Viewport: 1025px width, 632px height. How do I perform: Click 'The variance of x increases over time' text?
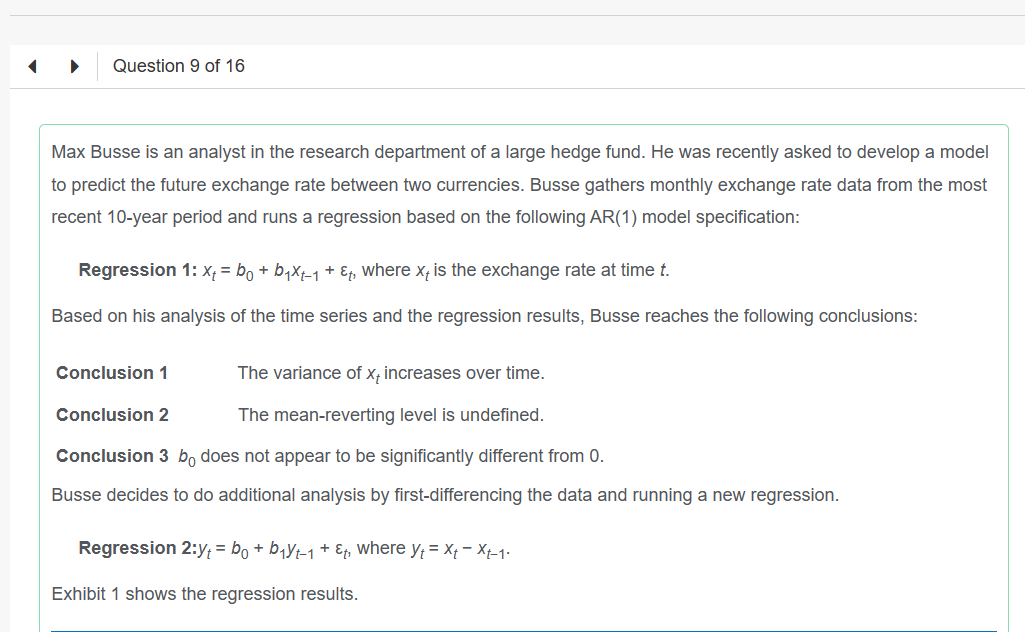point(391,373)
